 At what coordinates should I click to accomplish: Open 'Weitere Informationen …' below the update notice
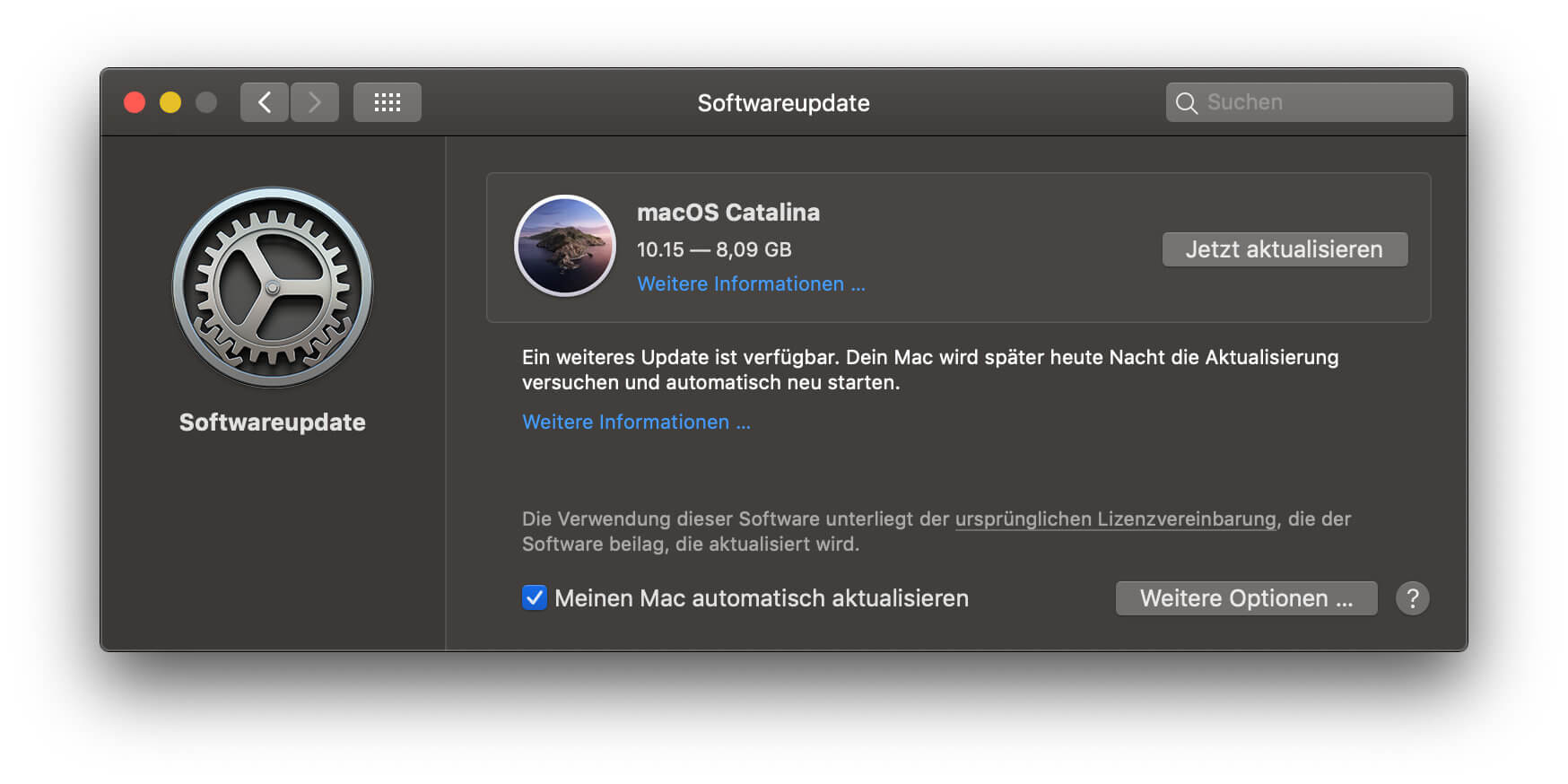pyautogui.click(x=636, y=422)
